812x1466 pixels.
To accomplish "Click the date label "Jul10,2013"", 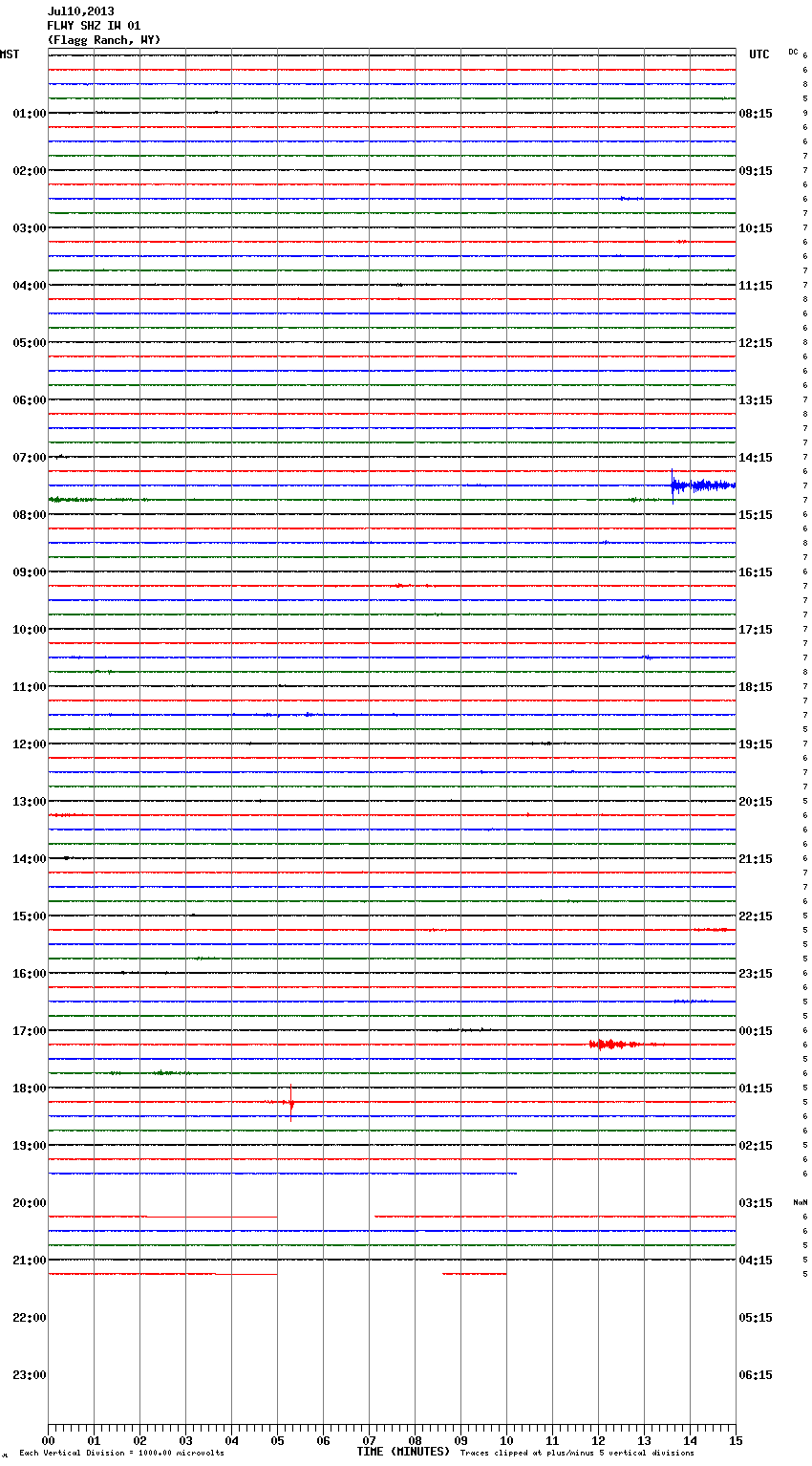I will tap(80, 11).
